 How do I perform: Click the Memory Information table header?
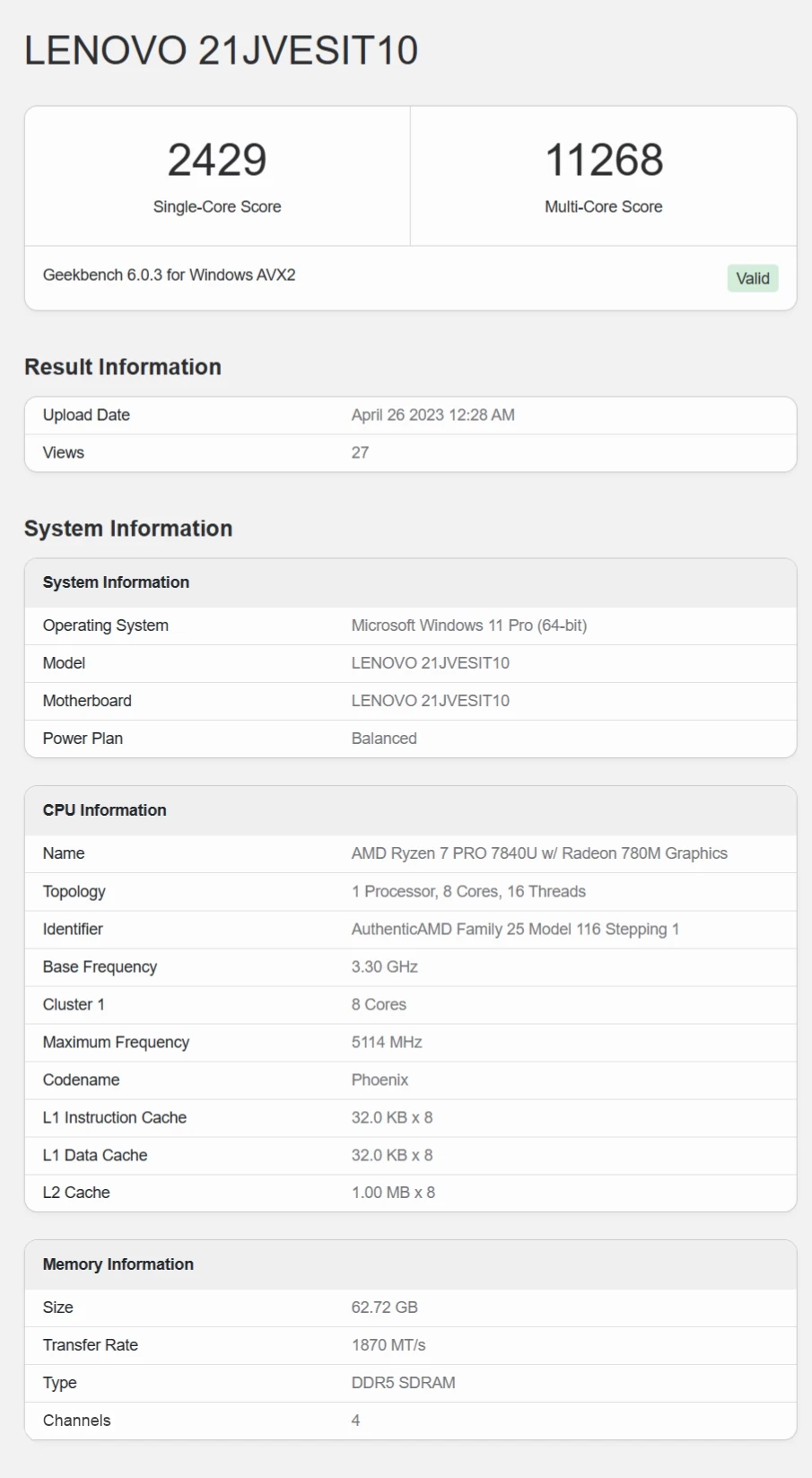(x=411, y=1264)
